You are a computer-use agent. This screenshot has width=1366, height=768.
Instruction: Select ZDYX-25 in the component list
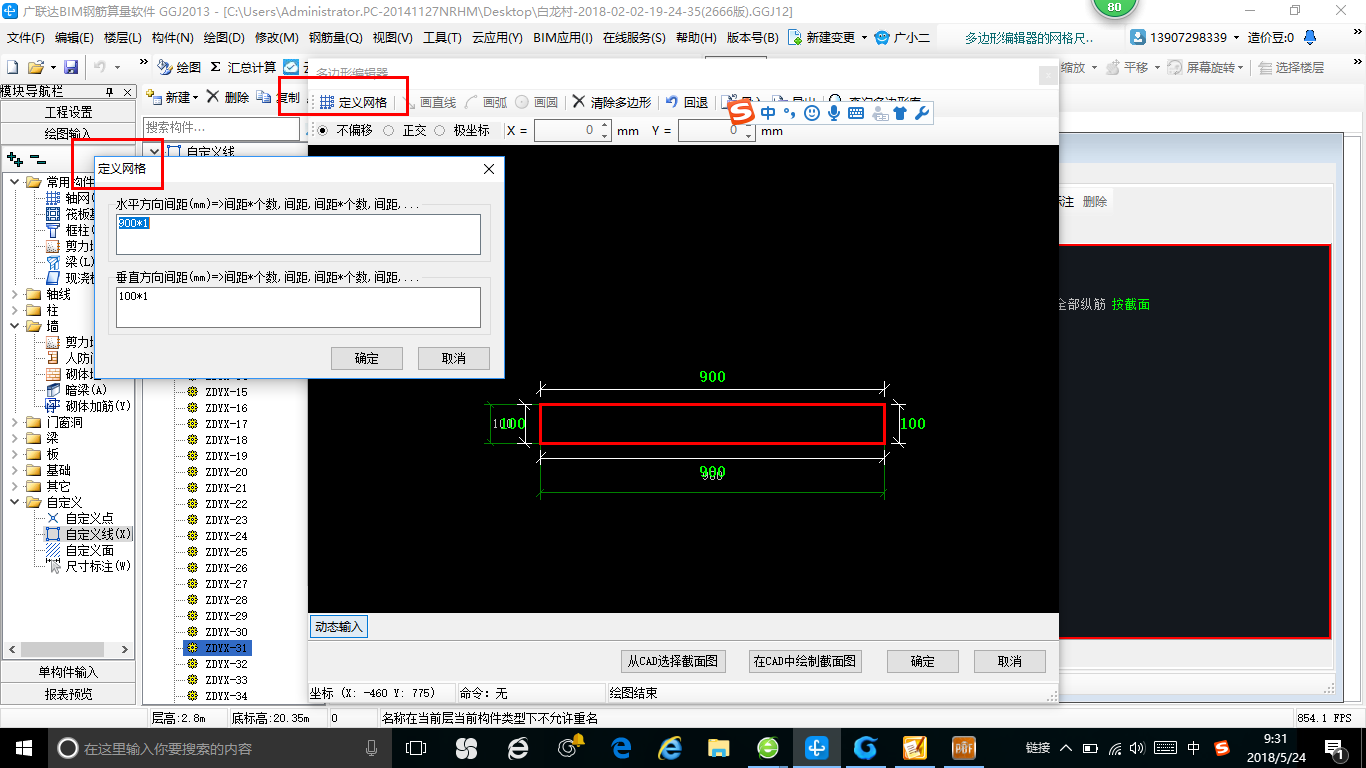click(226, 552)
